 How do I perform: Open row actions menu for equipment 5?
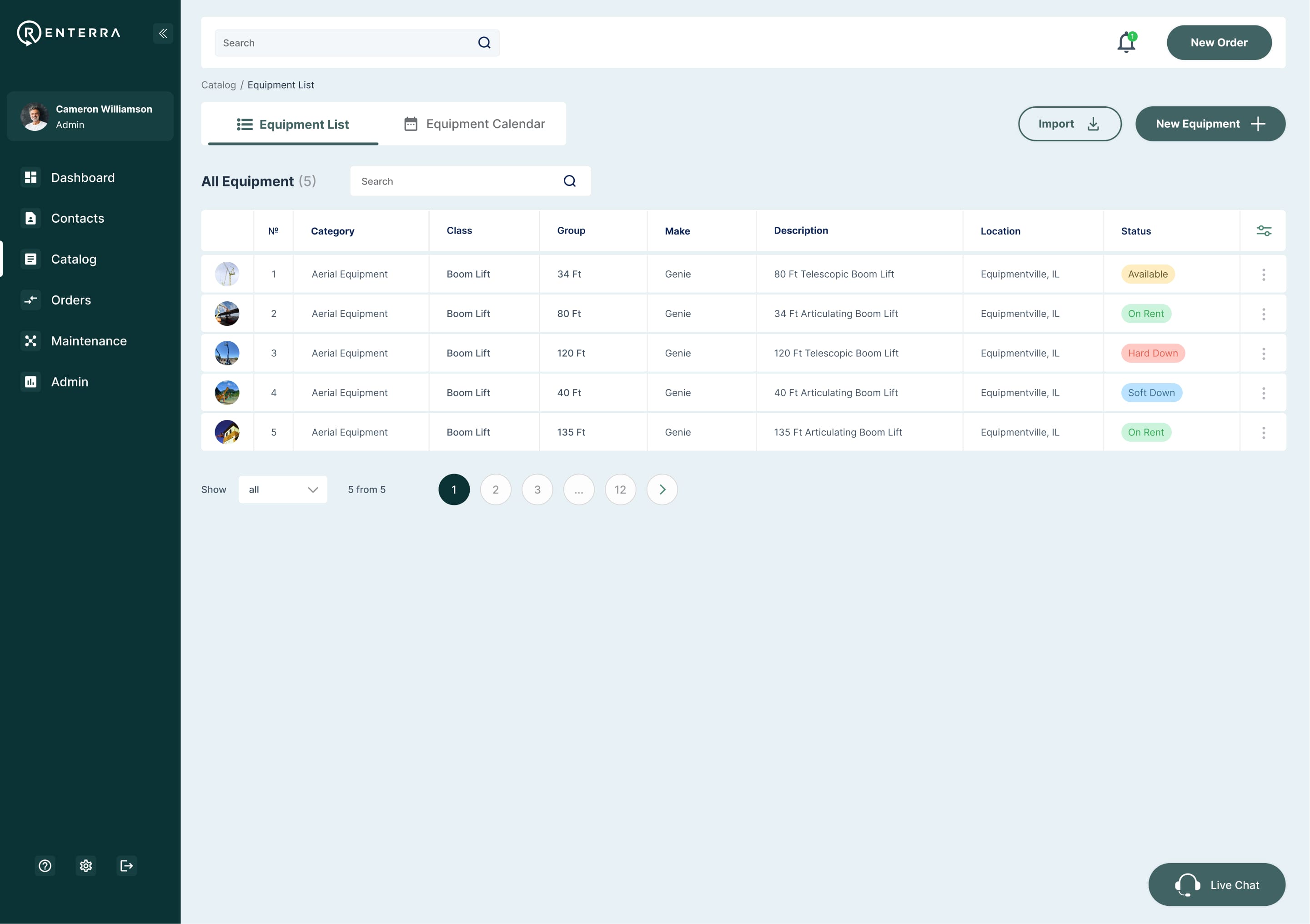point(1264,432)
